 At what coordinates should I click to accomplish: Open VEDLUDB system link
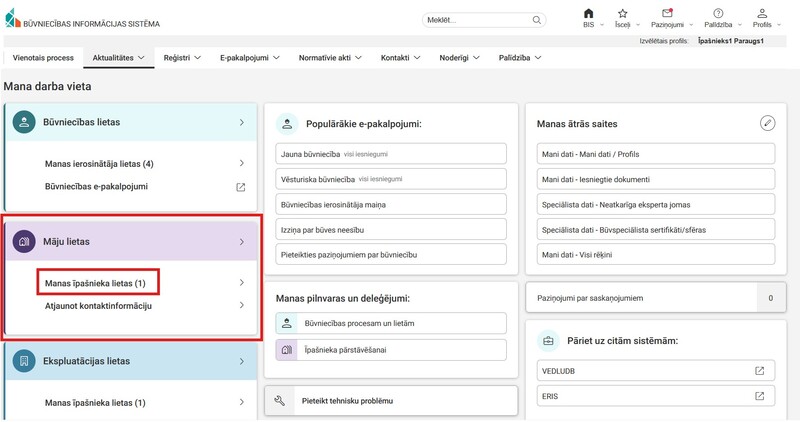(656, 371)
